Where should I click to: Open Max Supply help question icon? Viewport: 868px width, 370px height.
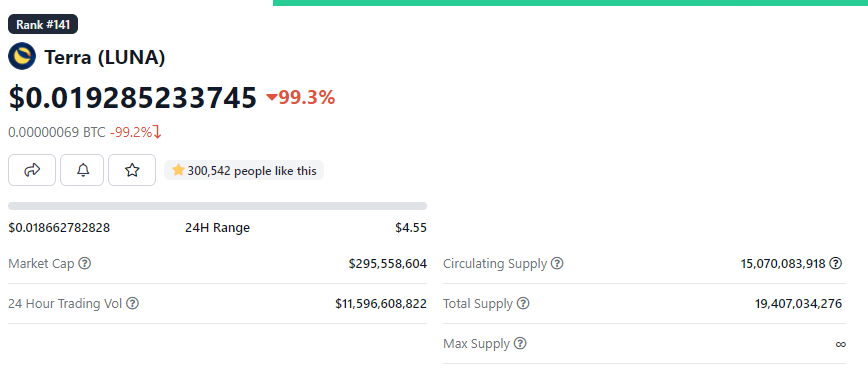point(520,343)
